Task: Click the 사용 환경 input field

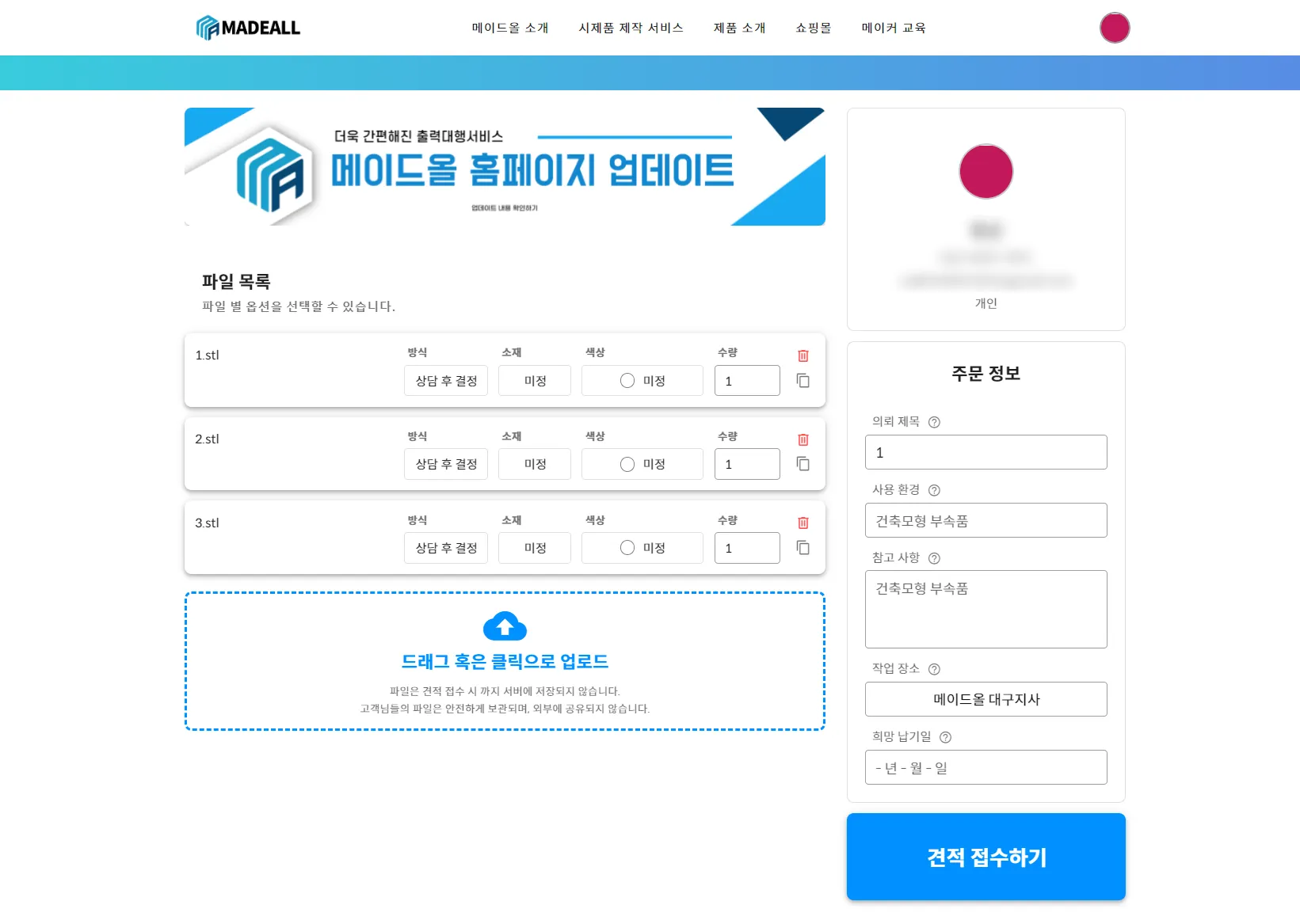Action: (x=986, y=520)
